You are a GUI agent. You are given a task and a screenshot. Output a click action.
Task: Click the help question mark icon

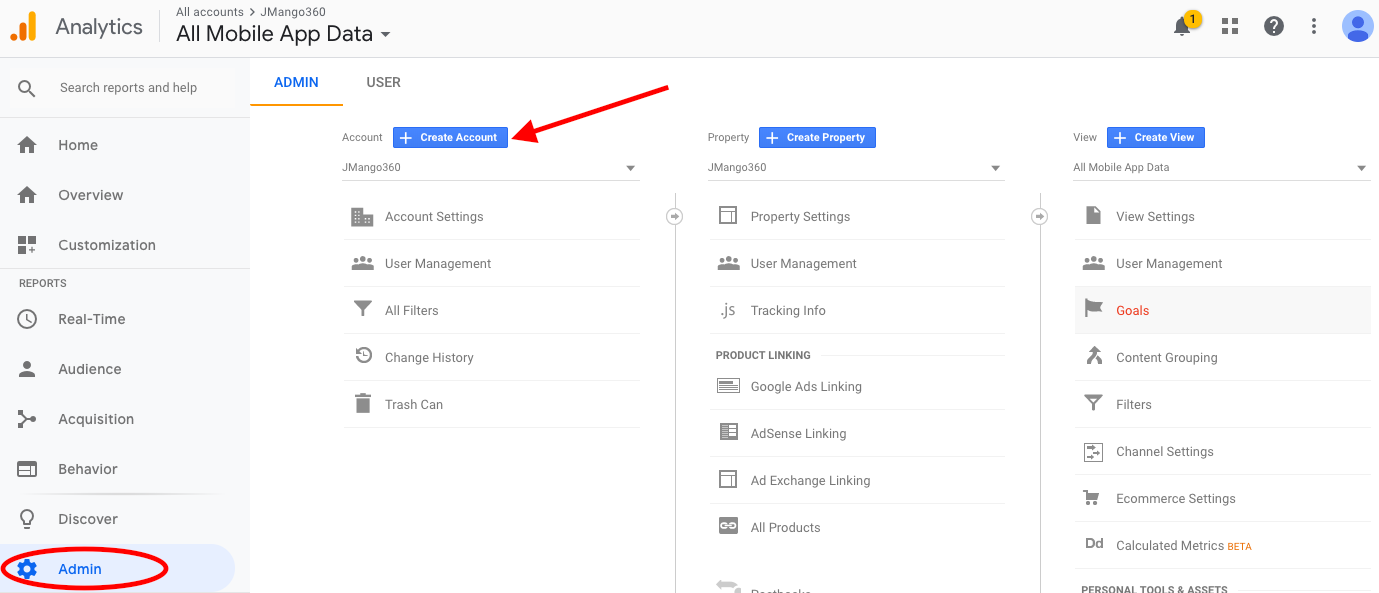[x=1274, y=26]
